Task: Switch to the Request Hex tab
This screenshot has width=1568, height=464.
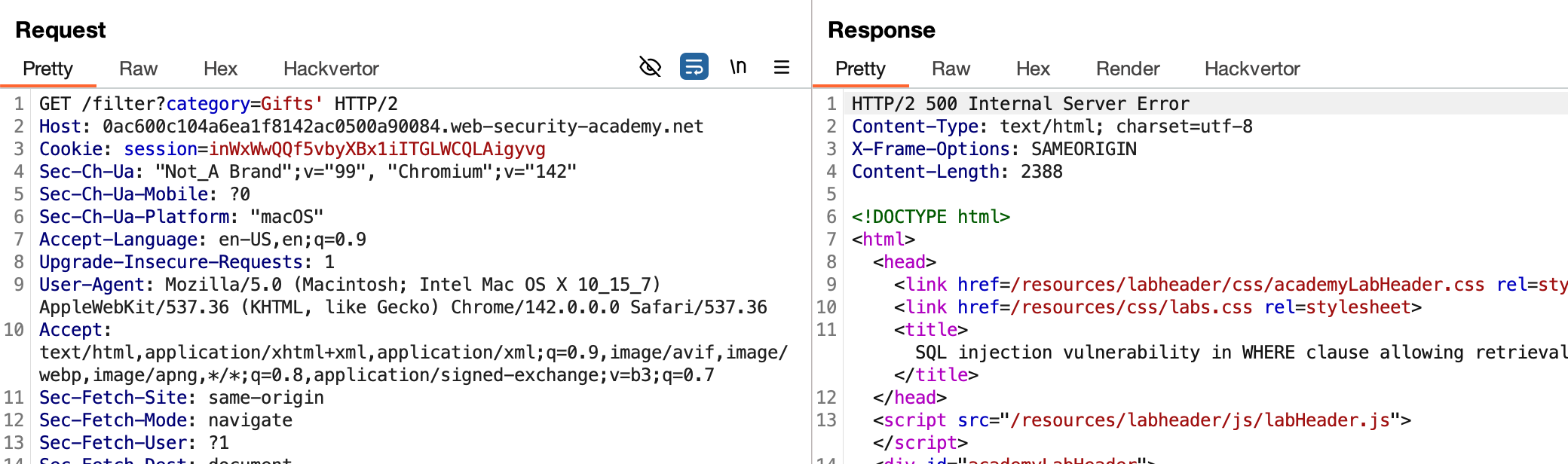Action: tap(220, 69)
